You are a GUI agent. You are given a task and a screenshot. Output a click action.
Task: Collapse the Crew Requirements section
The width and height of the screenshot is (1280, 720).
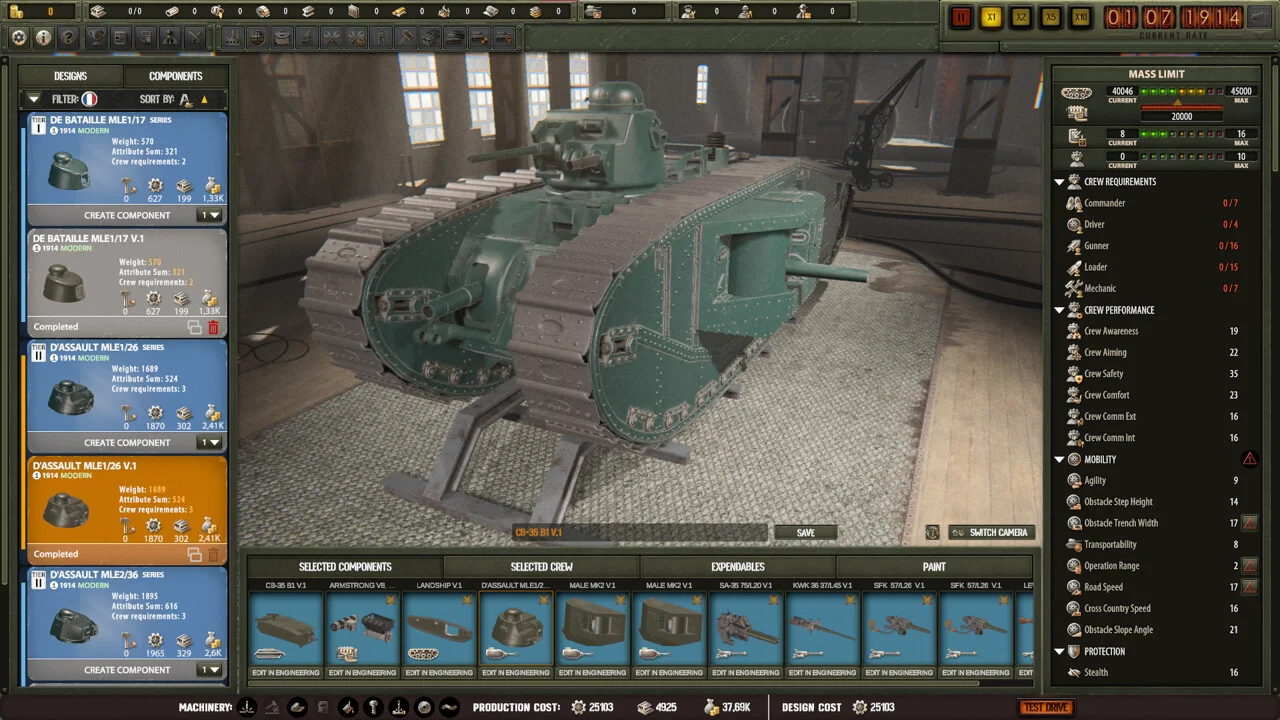[x=1060, y=181]
